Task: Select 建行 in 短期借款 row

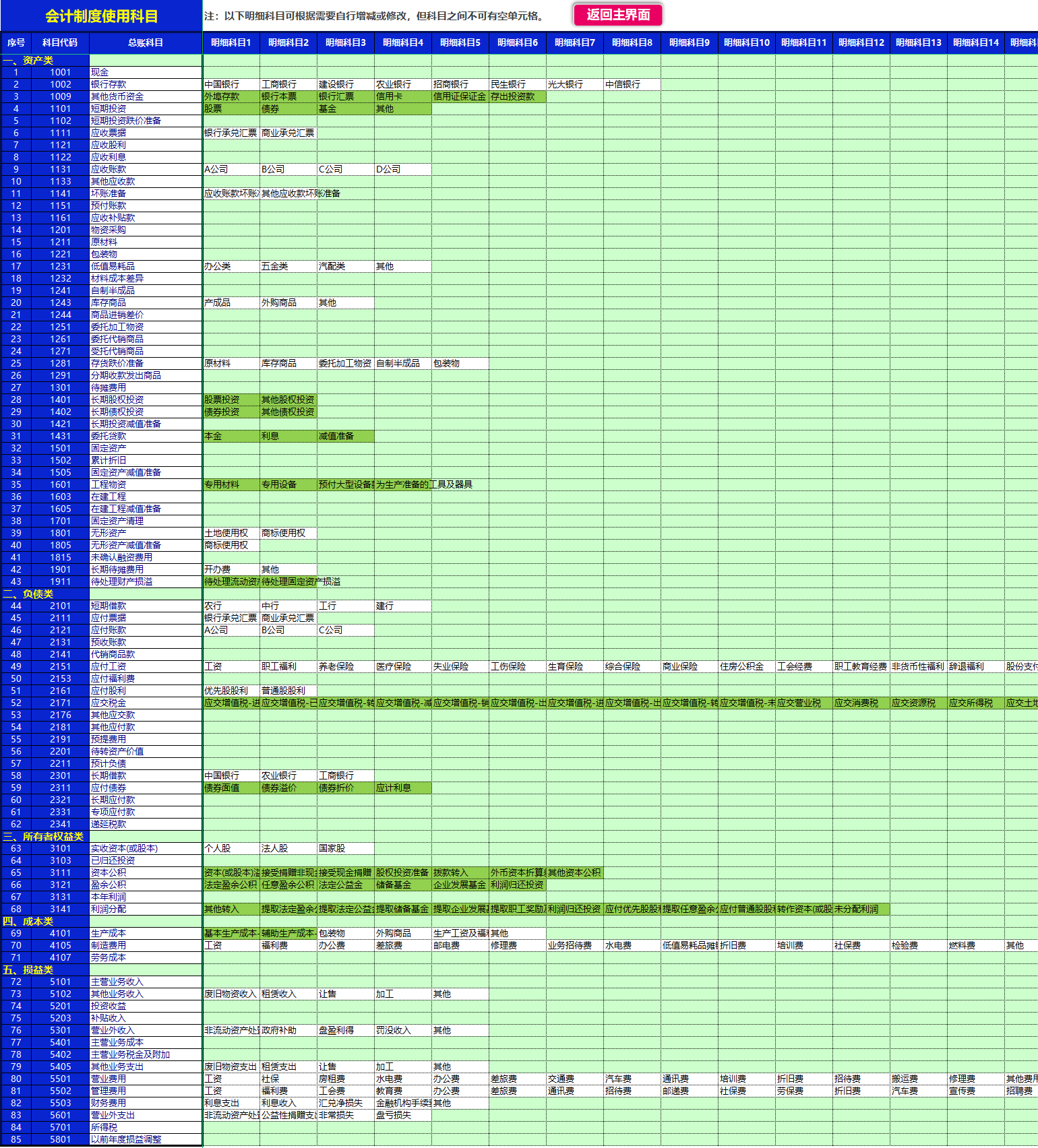Action: [403, 606]
